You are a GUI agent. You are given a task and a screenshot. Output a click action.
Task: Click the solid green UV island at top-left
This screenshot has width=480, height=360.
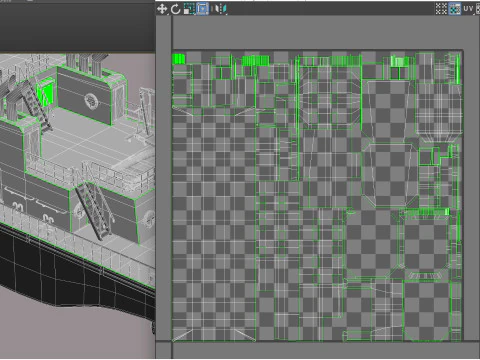pos(178,59)
